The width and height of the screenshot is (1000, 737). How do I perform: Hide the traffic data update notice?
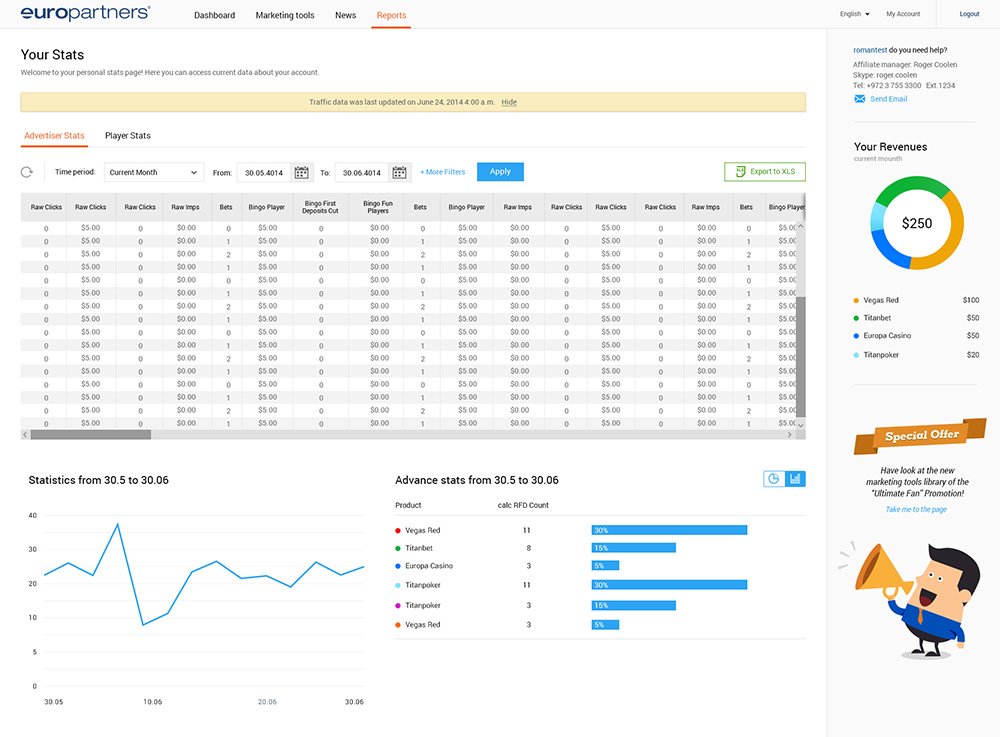coord(509,102)
